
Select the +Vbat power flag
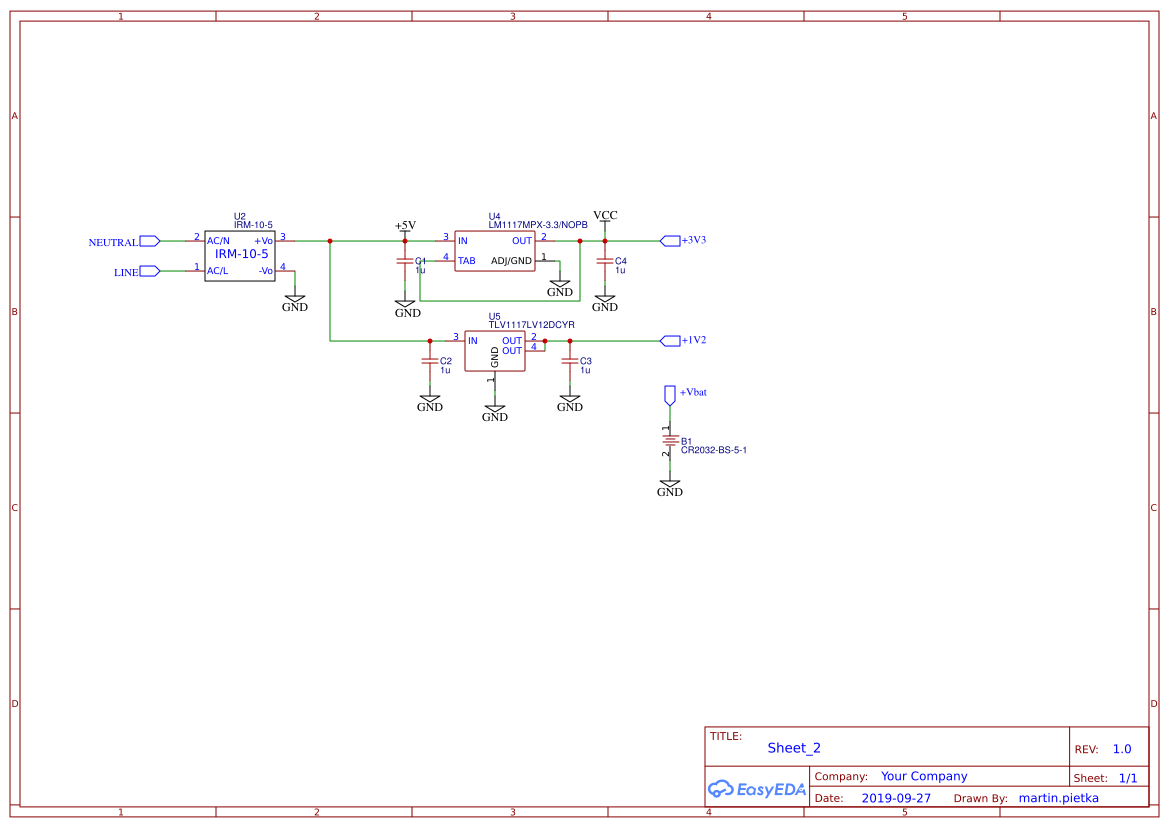[x=670, y=393]
